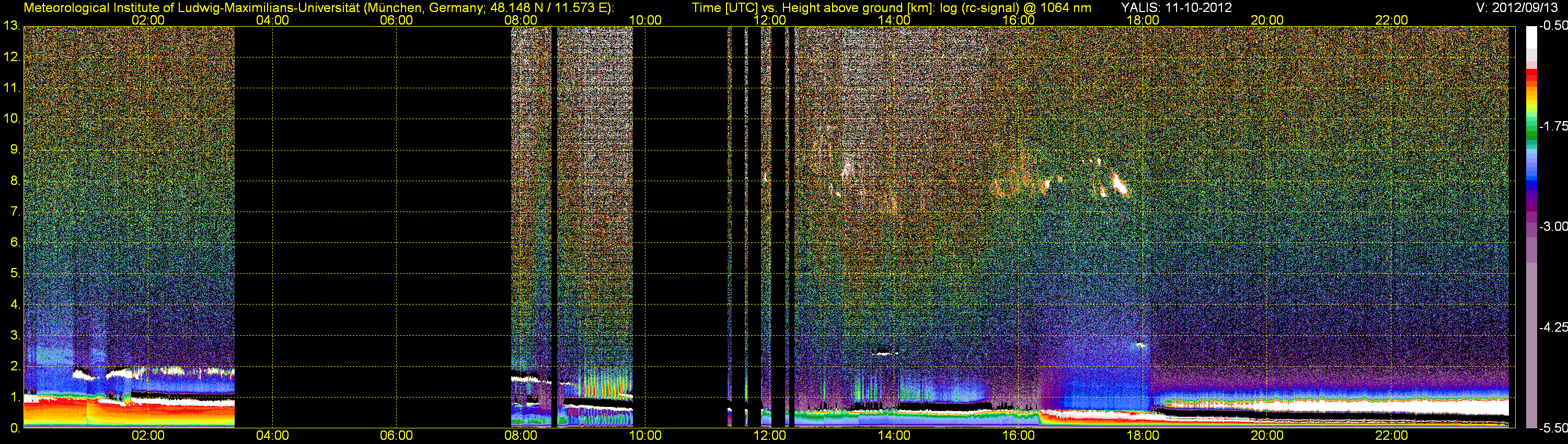Click the '5.' height axis label
The image size is (1568, 444).
[15, 273]
